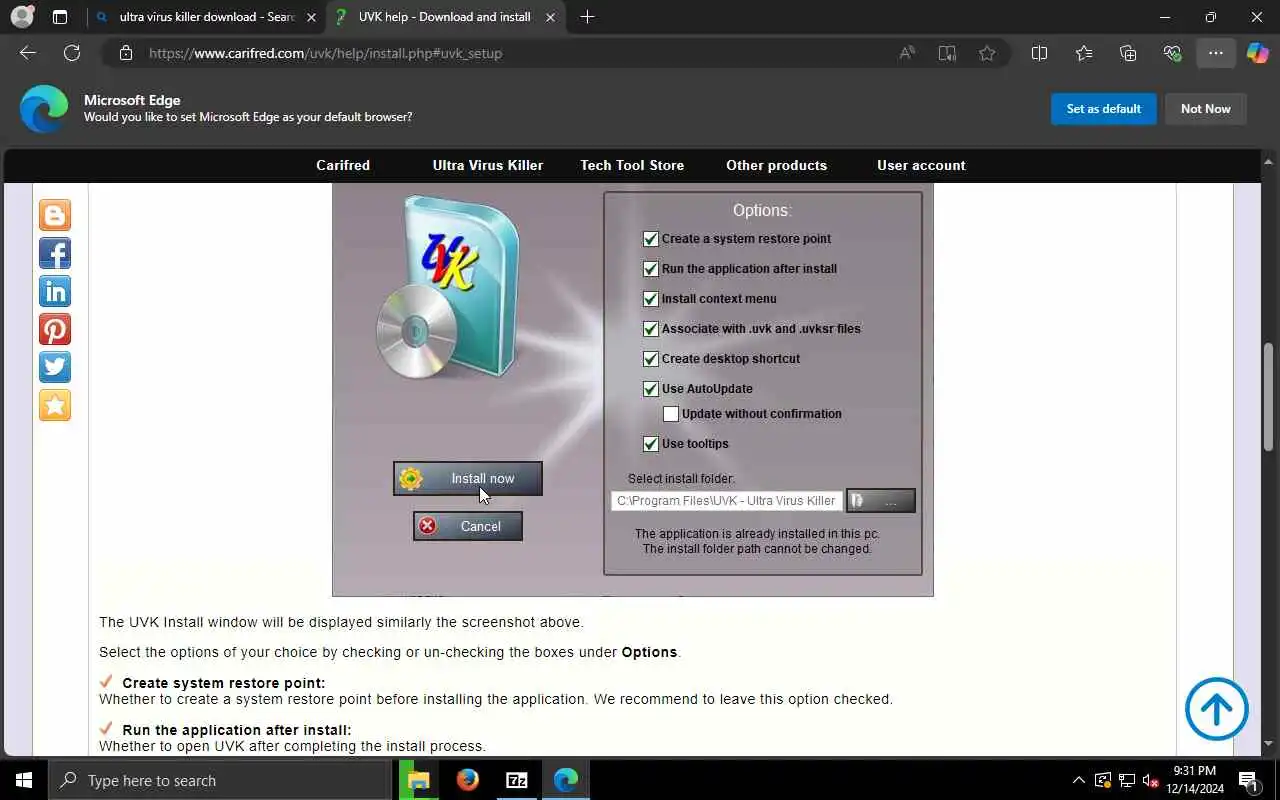The height and width of the screenshot is (800, 1280).
Task: Click install folder path field
Action: click(x=727, y=501)
